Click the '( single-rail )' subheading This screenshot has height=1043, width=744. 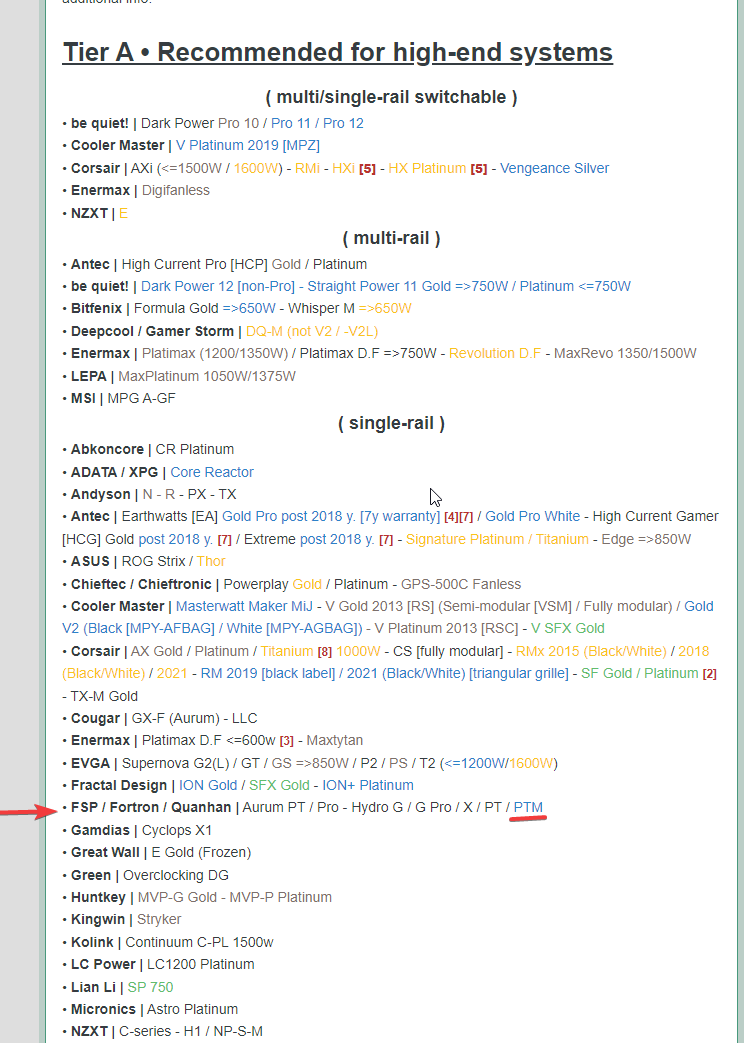pos(391,423)
